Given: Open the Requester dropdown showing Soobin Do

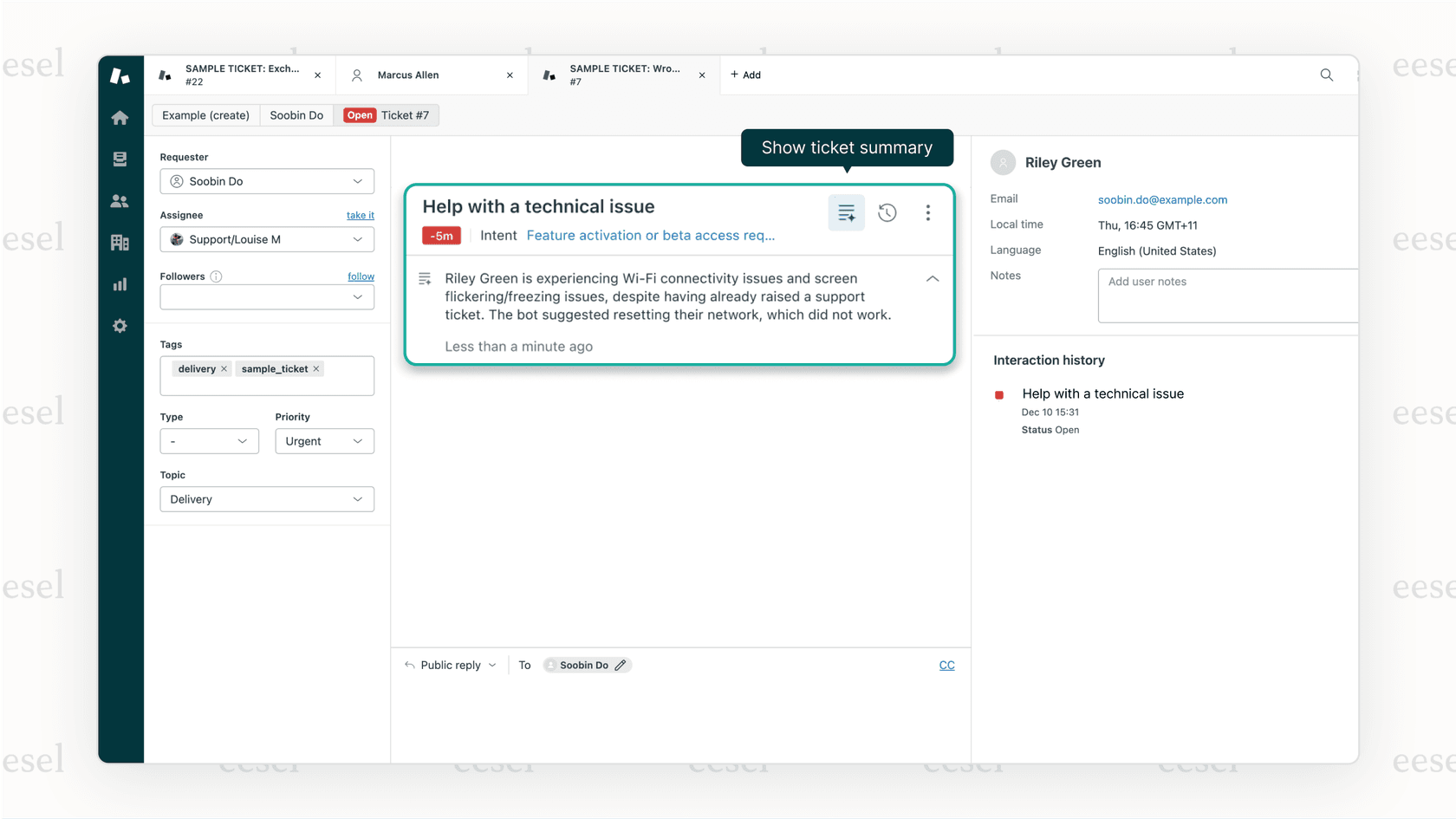Looking at the screenshot, I should coord(266,181).
